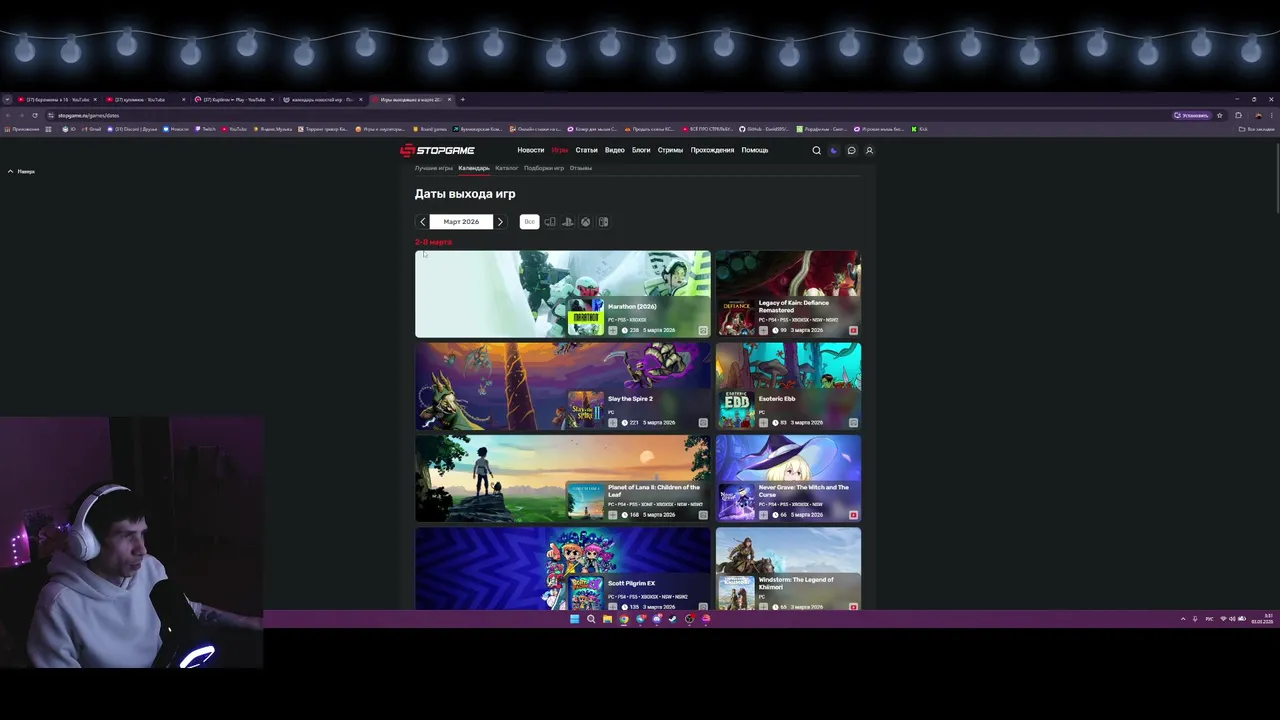The width and height of the screenshot is (1280, 720).
Task: Open Slay the Spire 2 screenshots icon
Action: 703,422
